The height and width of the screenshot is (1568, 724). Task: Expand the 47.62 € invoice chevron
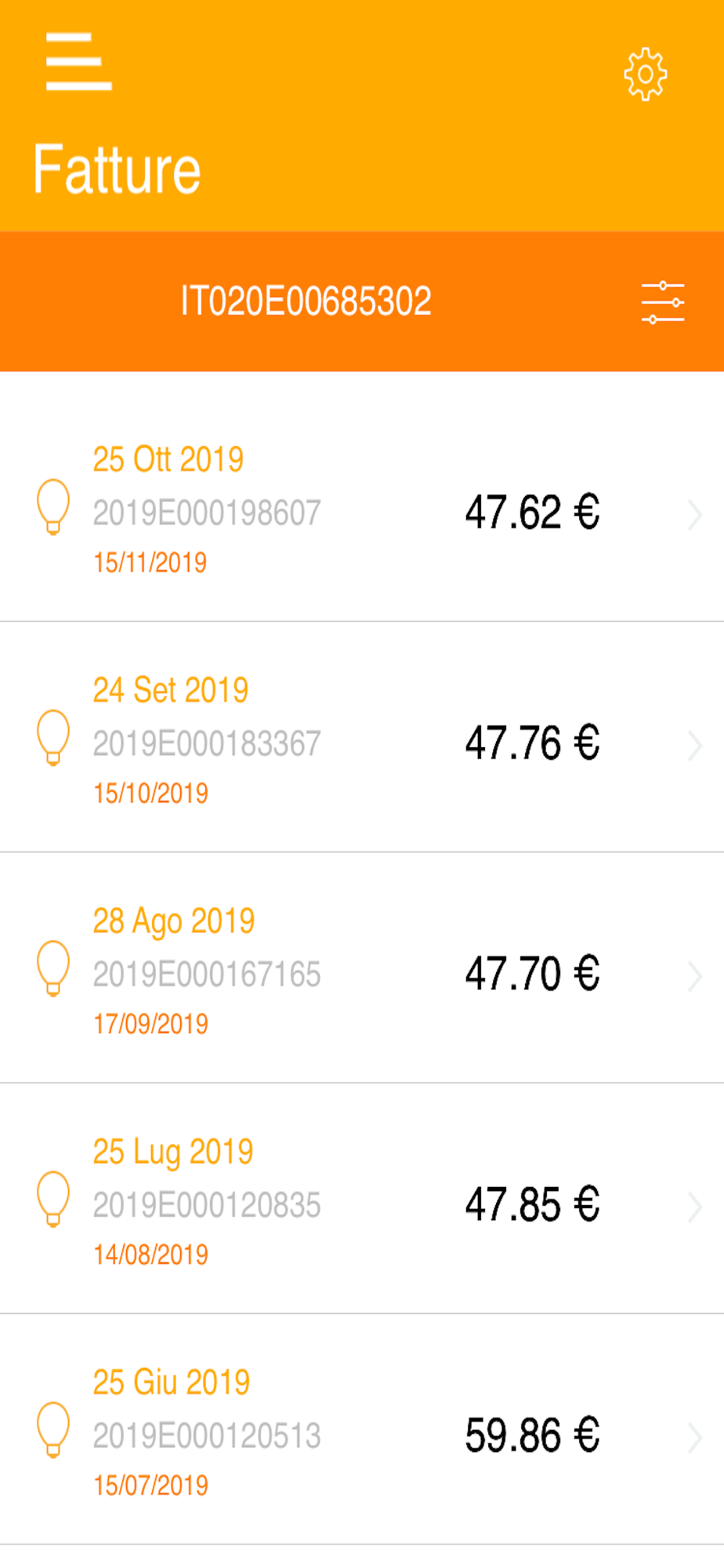pos(694,514)
